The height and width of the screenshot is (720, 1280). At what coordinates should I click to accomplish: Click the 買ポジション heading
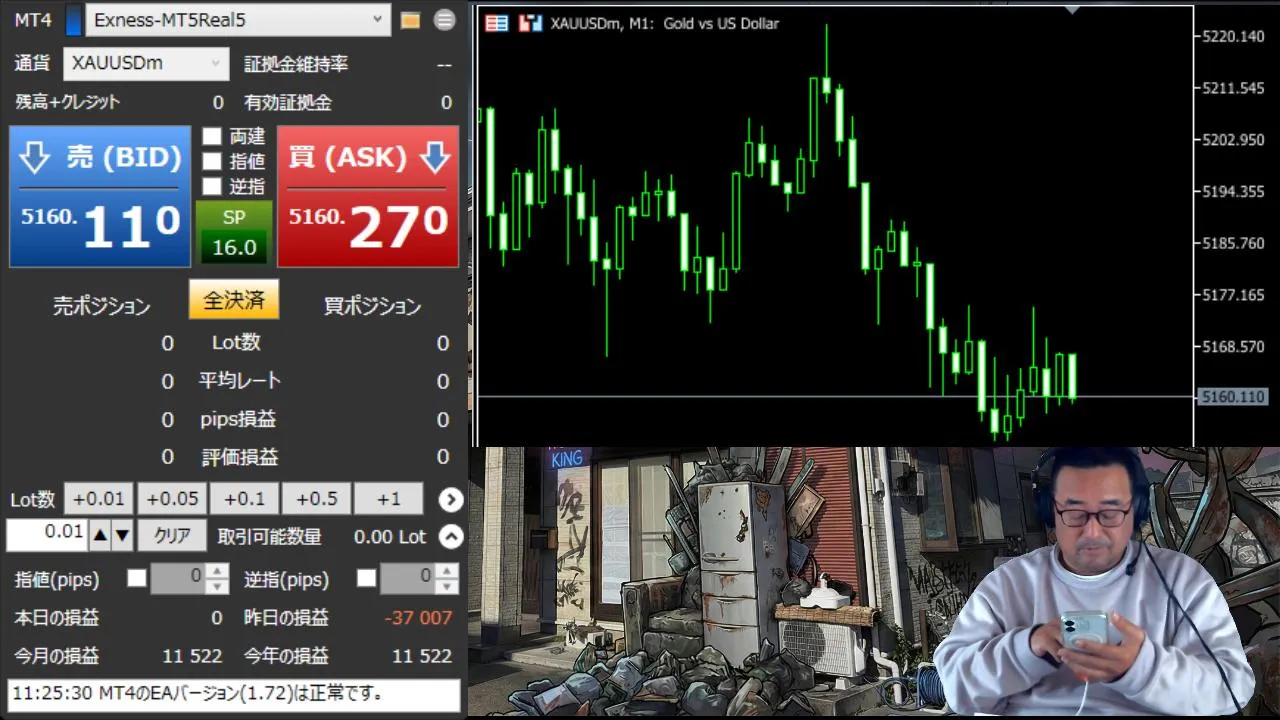coord(372,306)
